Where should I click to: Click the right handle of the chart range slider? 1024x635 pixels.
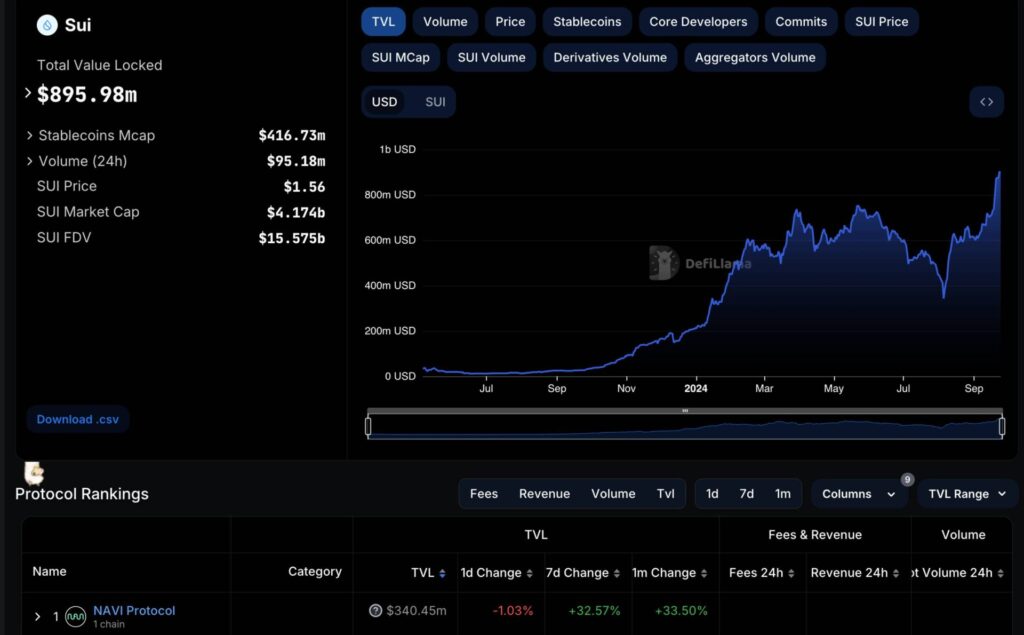(x=1002, y=427)
